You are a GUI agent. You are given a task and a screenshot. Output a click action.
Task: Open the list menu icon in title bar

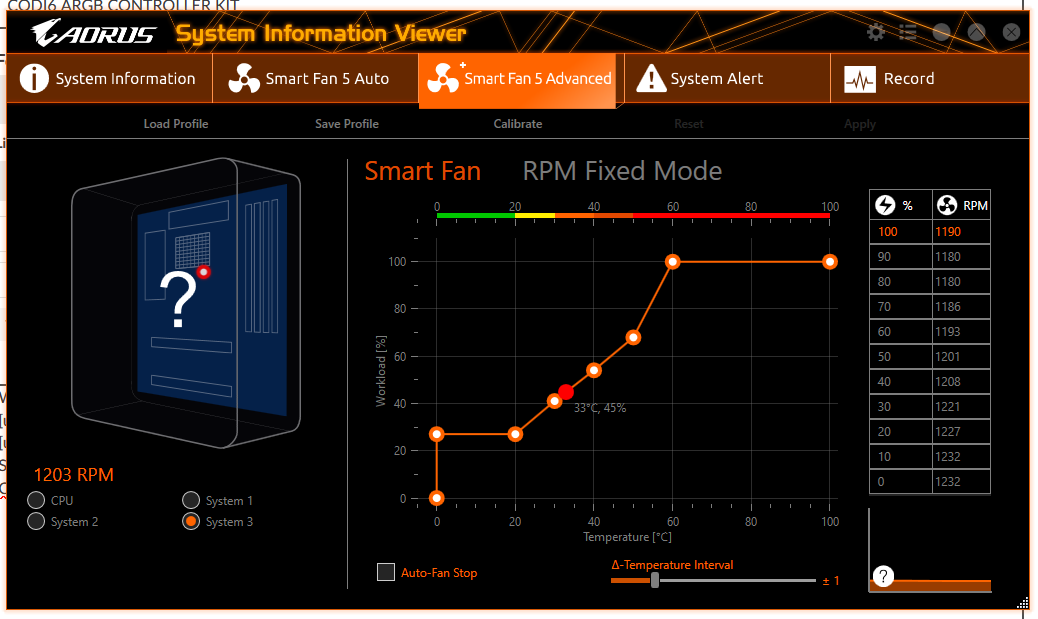[x=908, y=32]
